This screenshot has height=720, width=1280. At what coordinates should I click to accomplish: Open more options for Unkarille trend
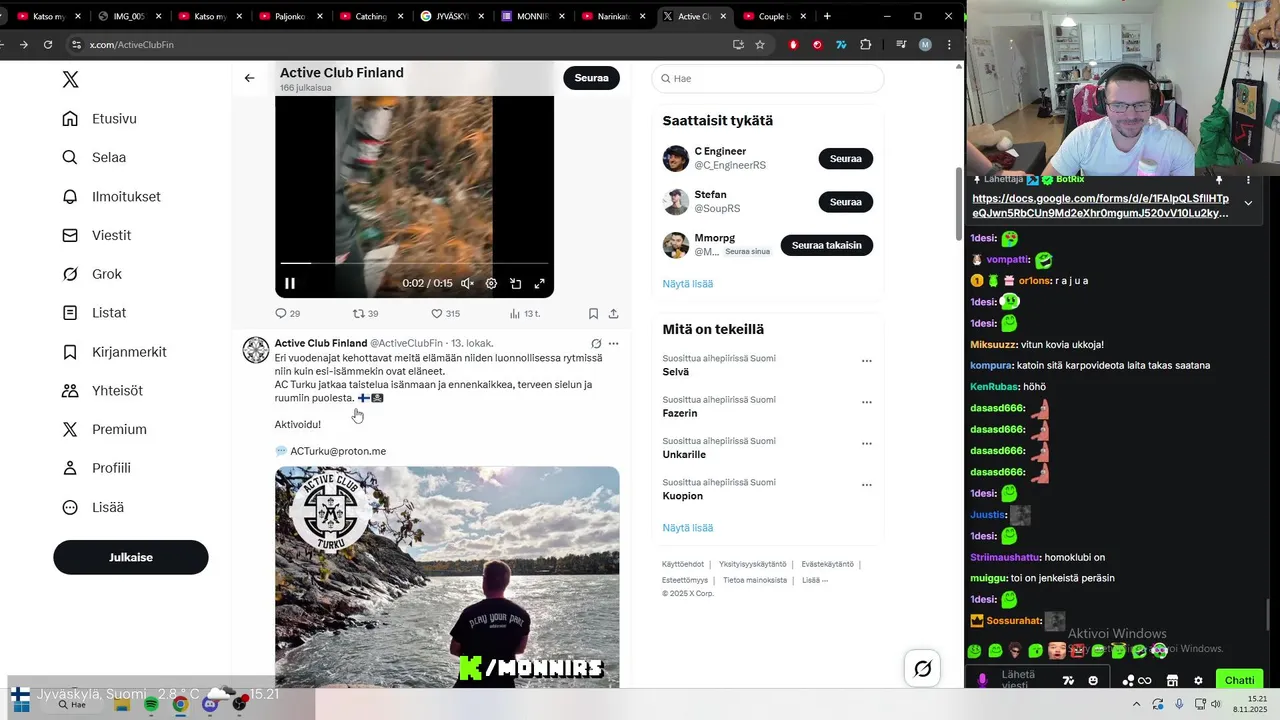(866, 444)
